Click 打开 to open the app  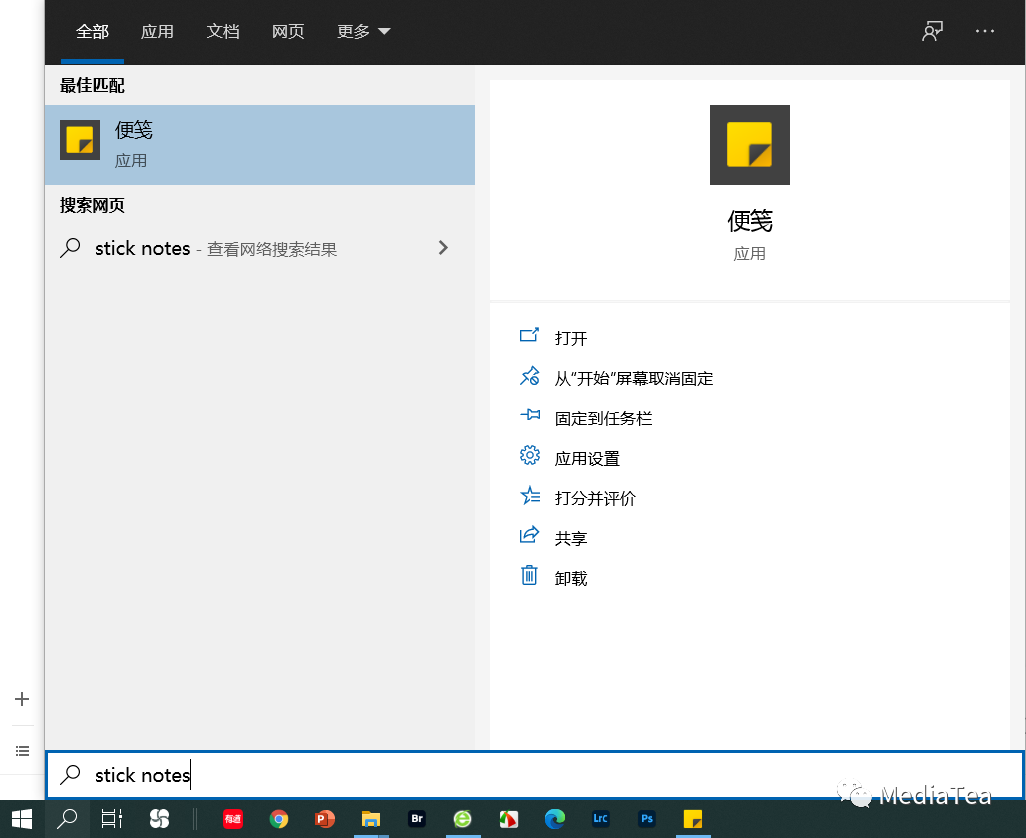coord(571,338)
